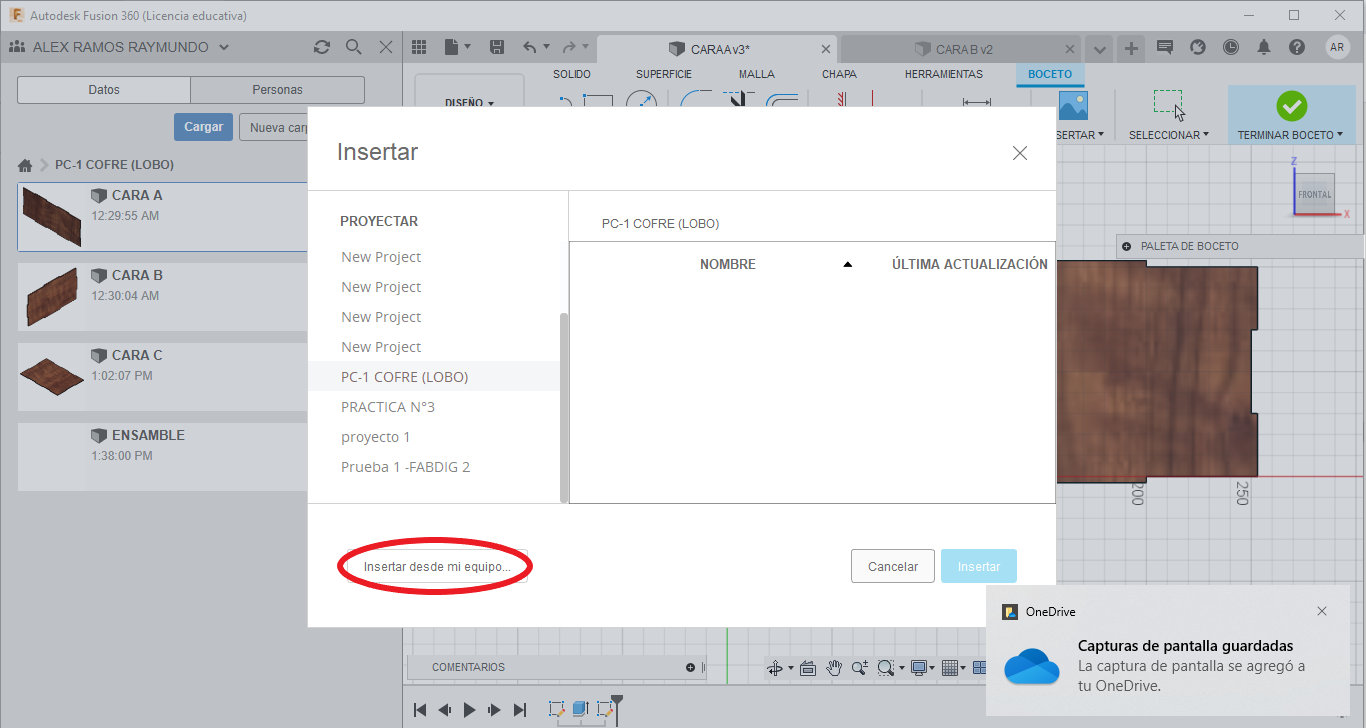Open the SUPERFICIE toolbar tab
This screenshot has height=728, width=1366.
[664, 74]
